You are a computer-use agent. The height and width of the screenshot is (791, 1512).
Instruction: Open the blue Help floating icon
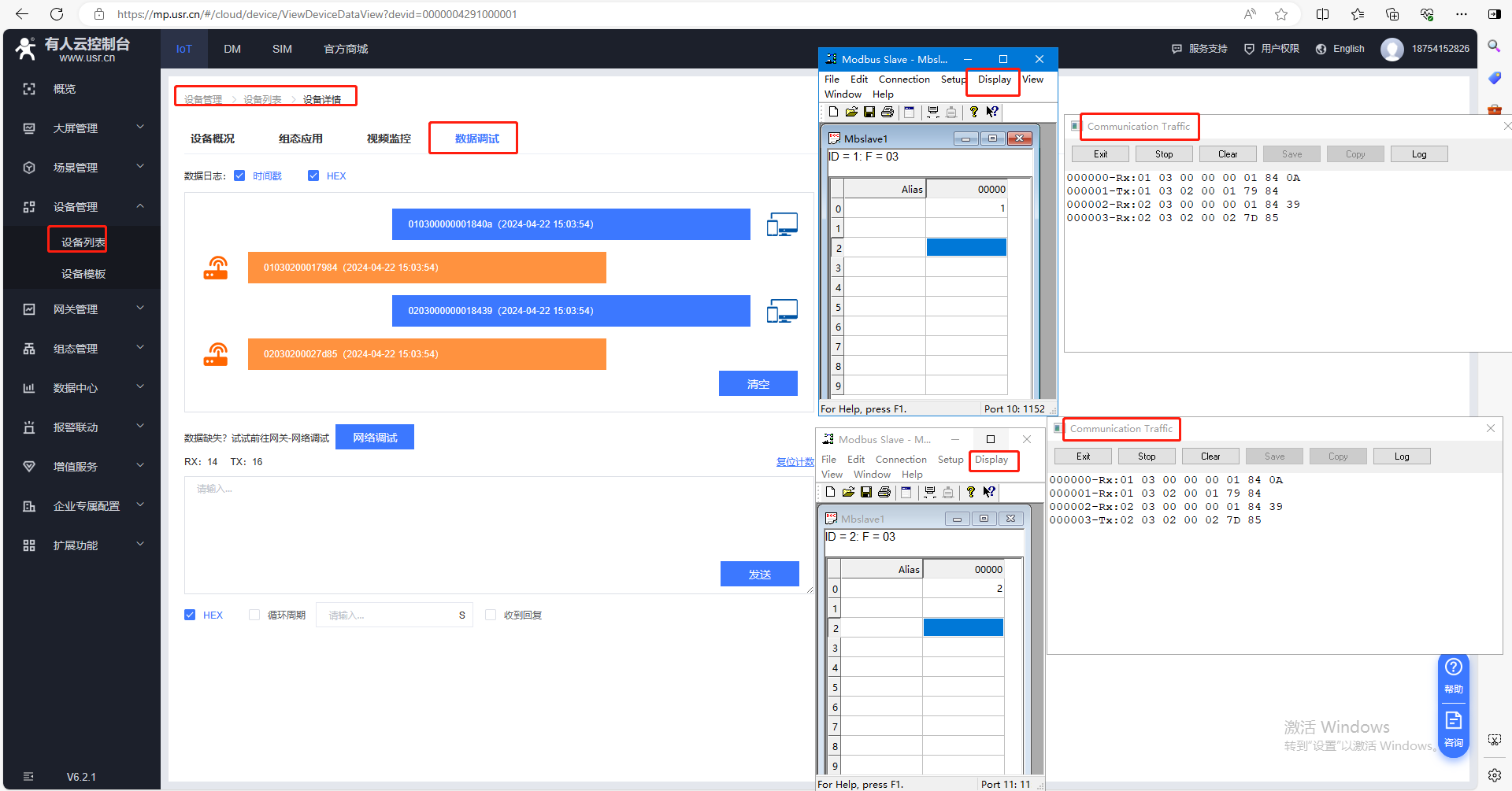click(1453, 675)
